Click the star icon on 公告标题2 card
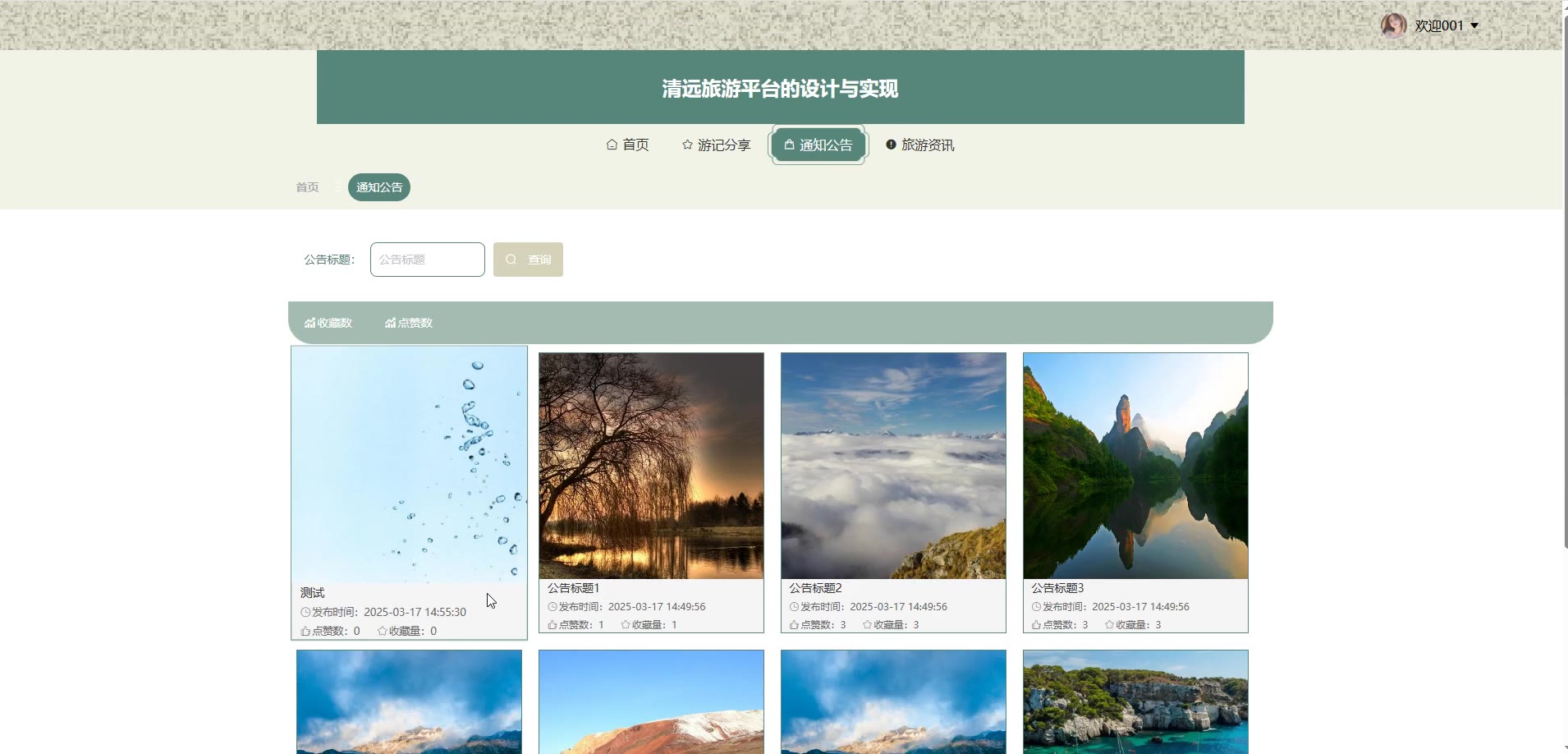Image resolution: width=1568 pixels, height=754 pixels. click(x=868, y=625)
